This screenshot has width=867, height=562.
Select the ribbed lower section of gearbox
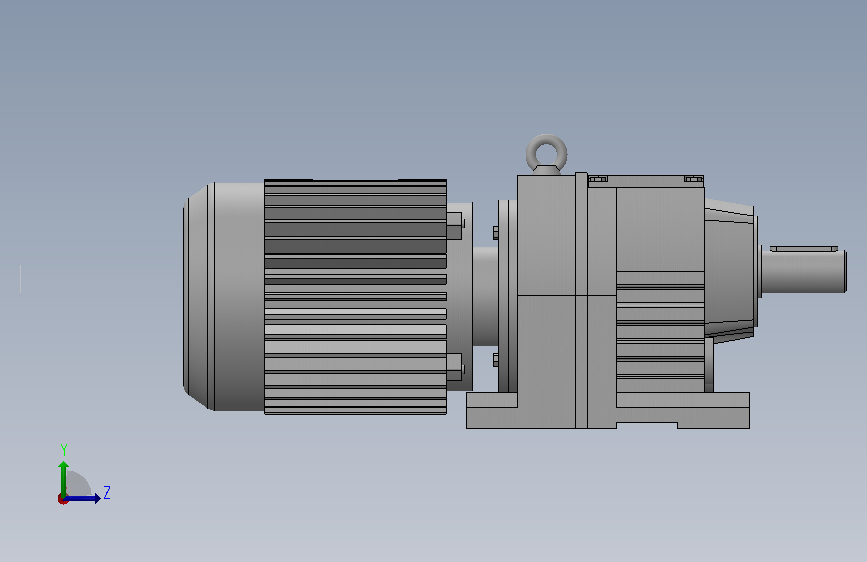click(660, 331)
